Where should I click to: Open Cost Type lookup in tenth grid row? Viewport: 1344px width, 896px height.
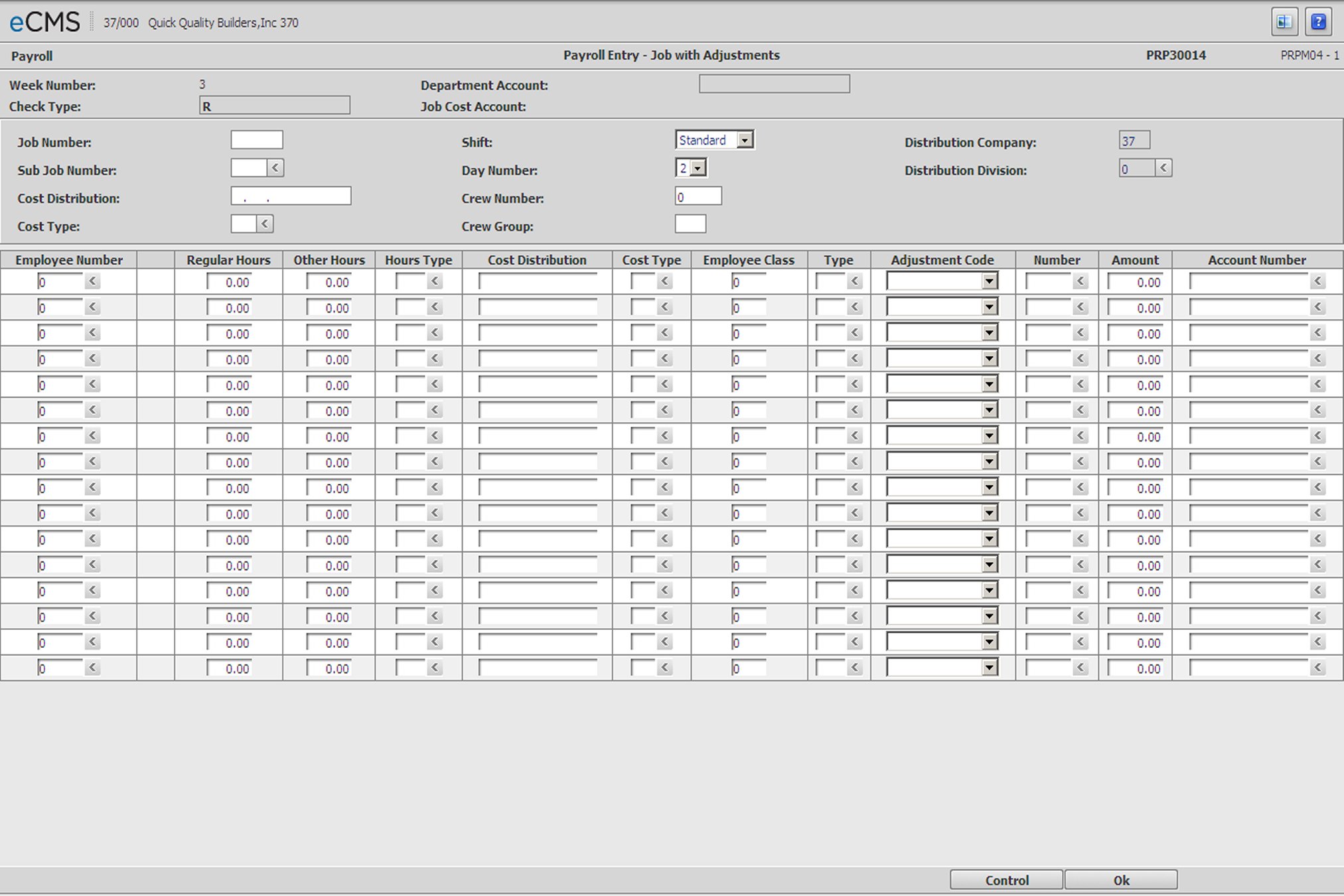click(664, 514)
